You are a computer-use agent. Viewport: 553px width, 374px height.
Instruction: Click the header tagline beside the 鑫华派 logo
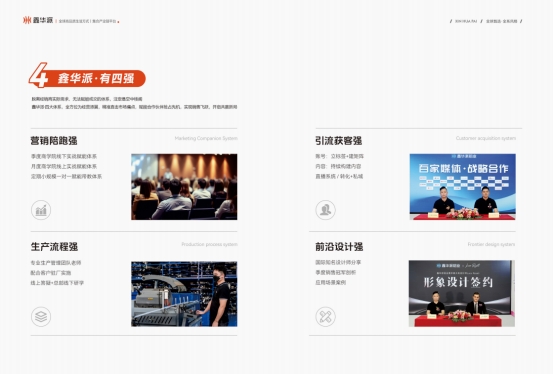pos(87,21)
